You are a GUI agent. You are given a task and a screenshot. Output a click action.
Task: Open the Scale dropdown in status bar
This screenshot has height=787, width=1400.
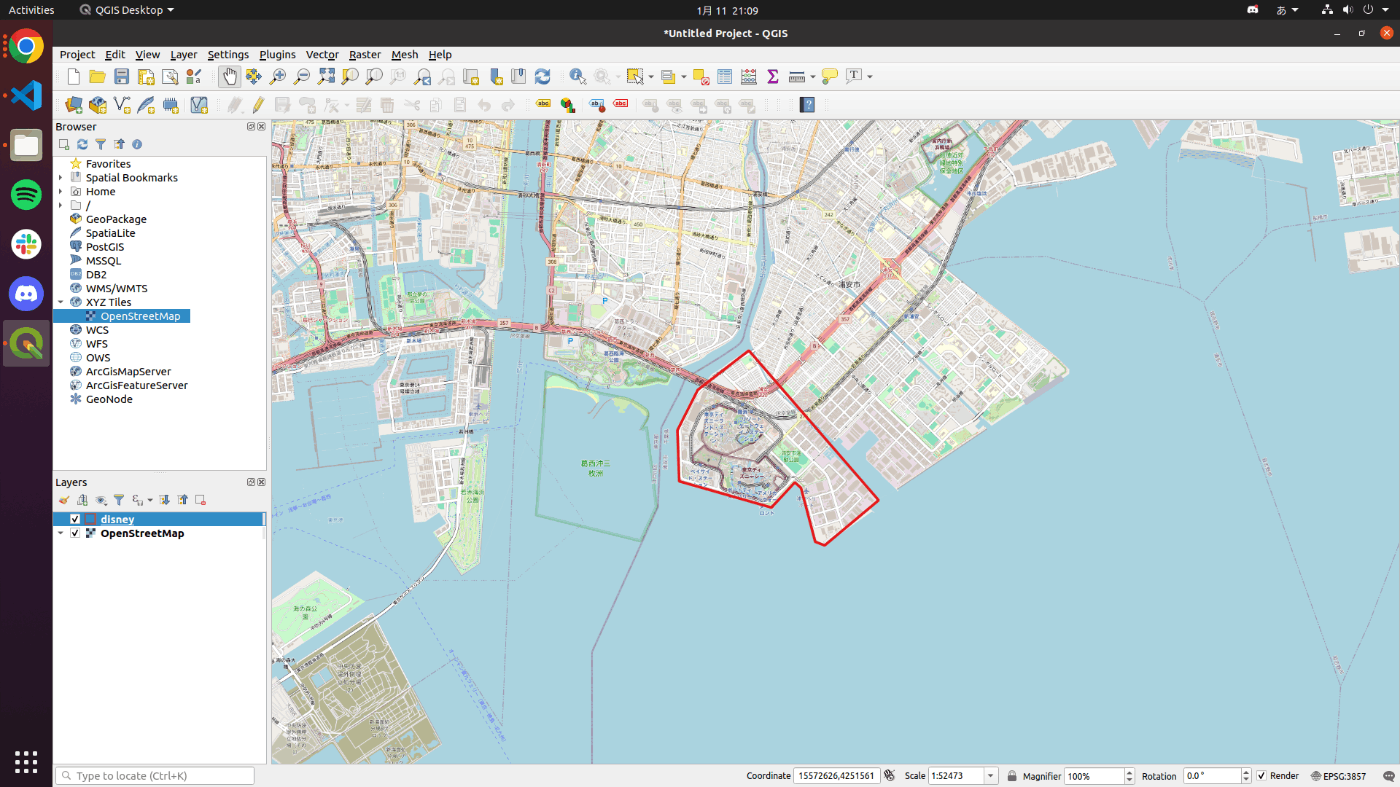pyautogui.click(x=990, y=776)
